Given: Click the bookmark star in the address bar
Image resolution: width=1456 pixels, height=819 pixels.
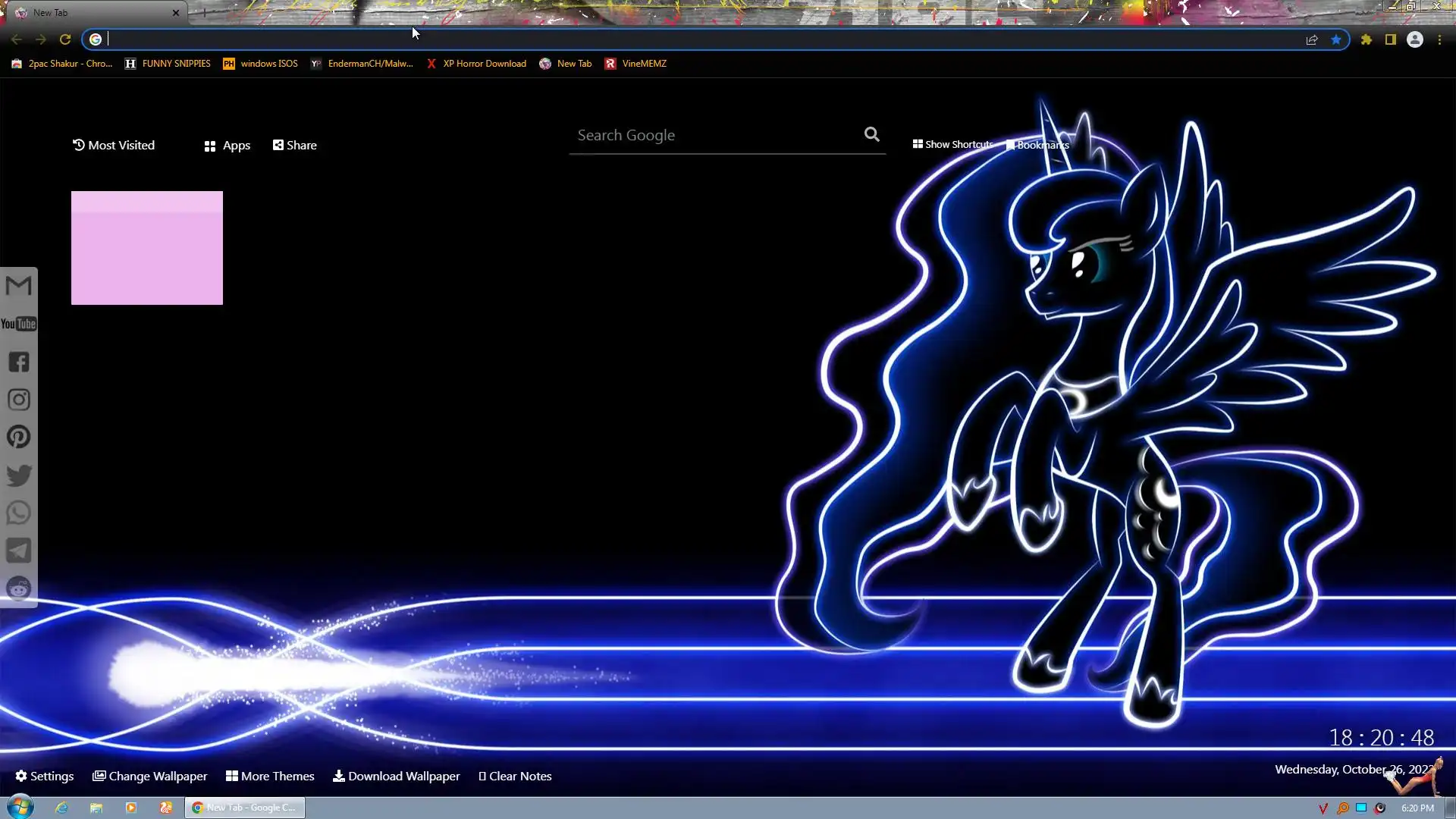Looking at the screenshot, I should click(1336, 39).
